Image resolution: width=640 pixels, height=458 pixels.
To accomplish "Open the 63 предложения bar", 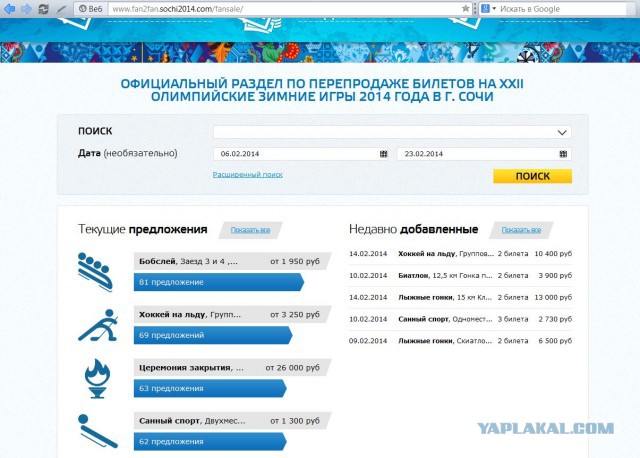I will (210, 388).
